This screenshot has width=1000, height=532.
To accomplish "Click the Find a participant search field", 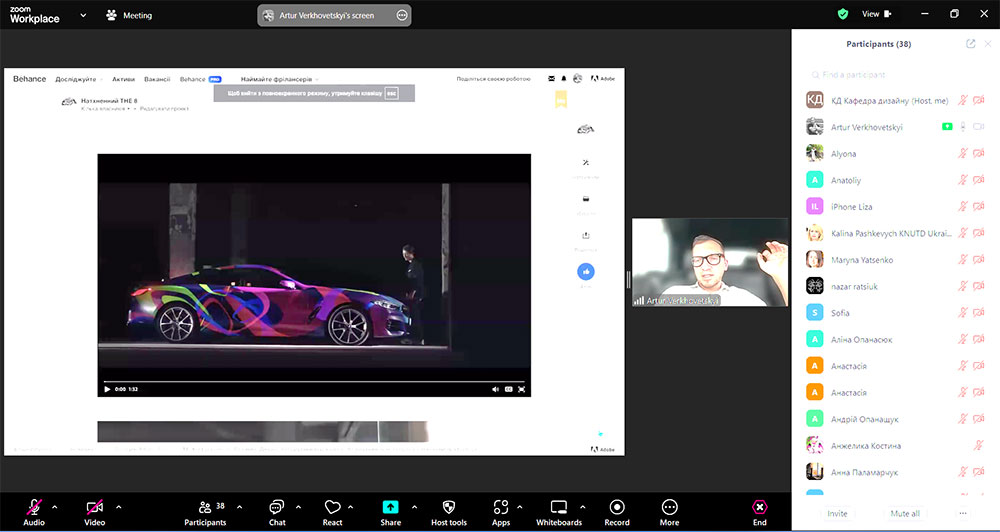I will pos(895,75).
